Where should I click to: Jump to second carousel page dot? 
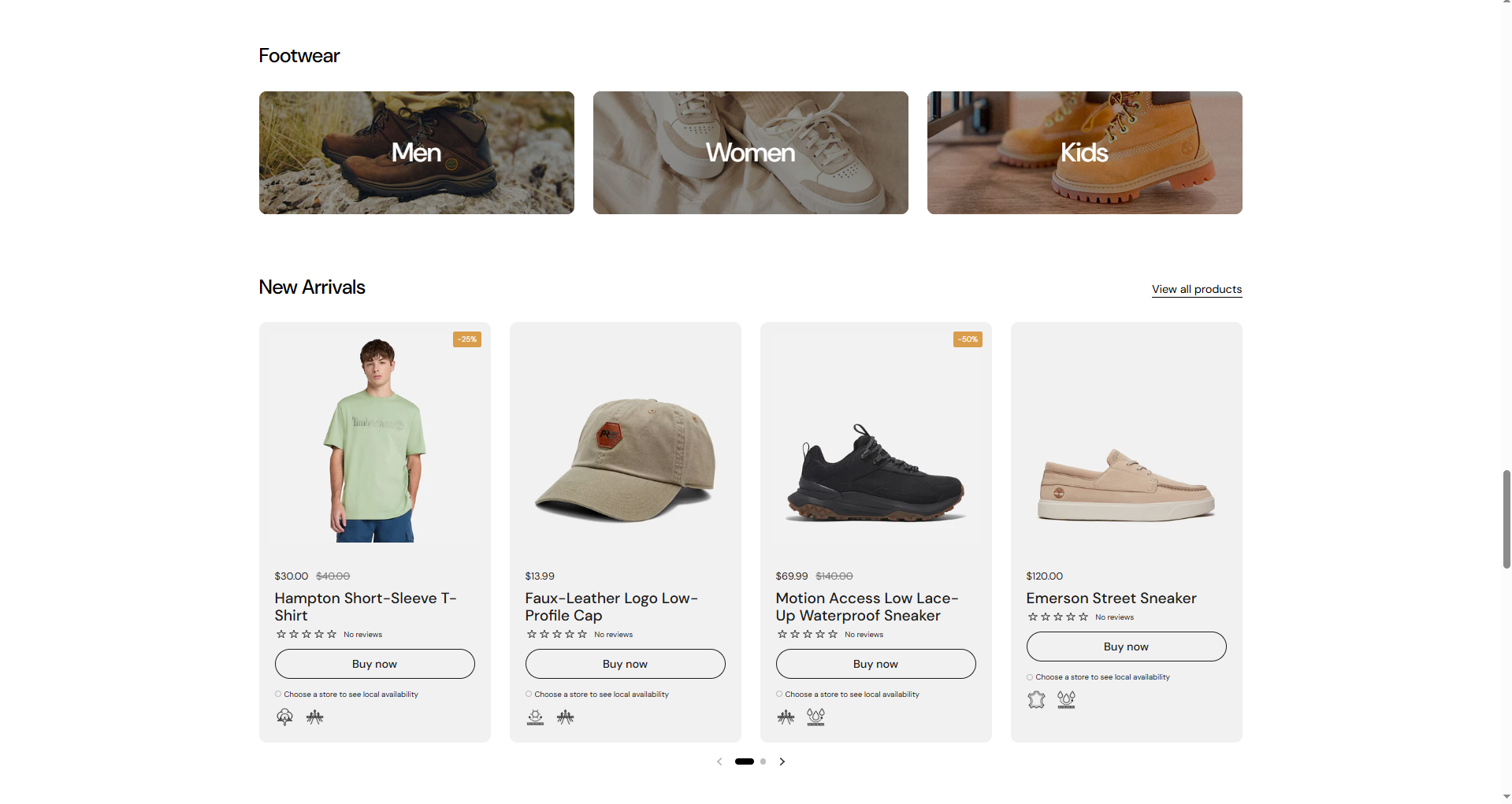point(763,761)
